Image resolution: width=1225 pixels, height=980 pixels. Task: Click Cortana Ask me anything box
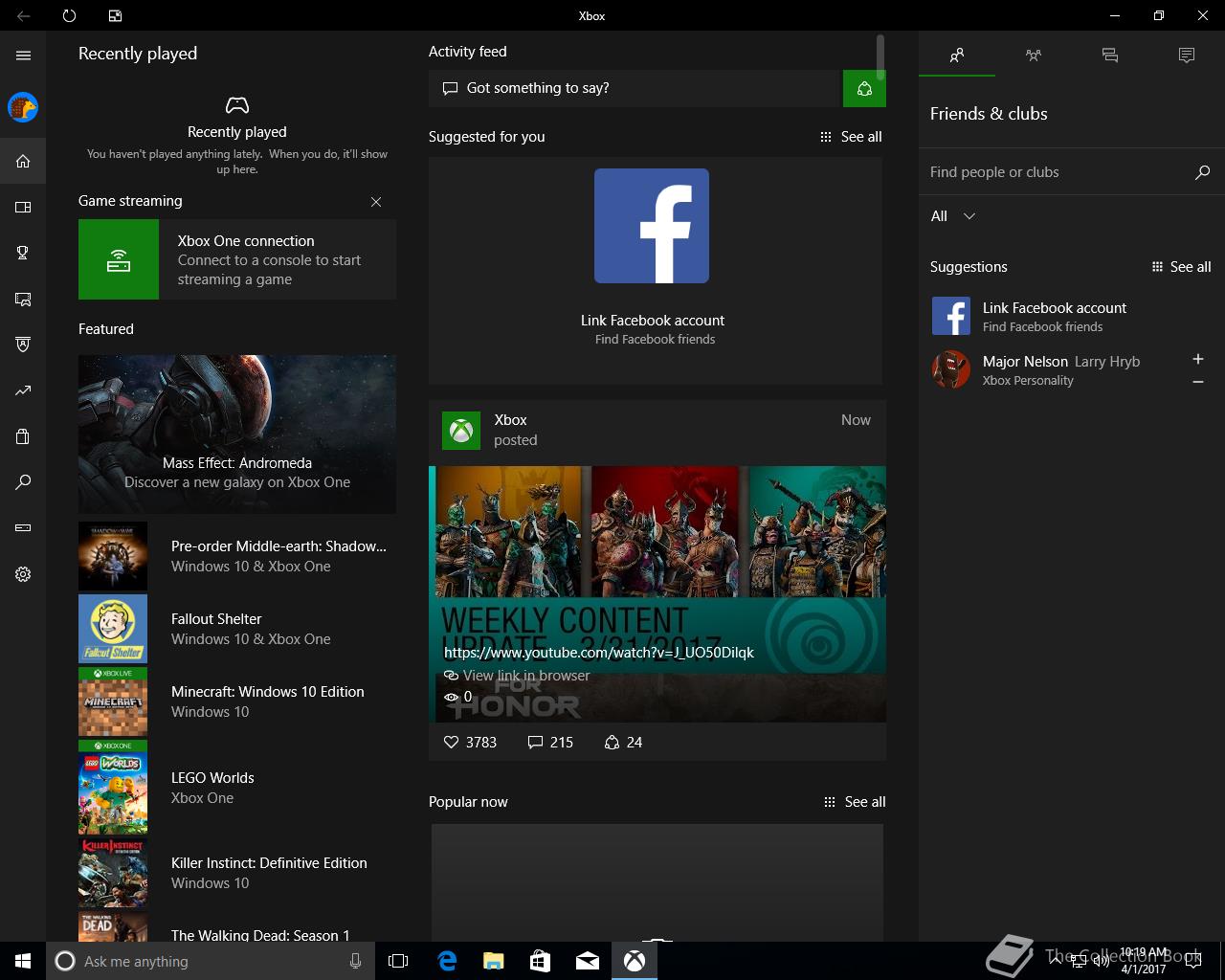210,961
